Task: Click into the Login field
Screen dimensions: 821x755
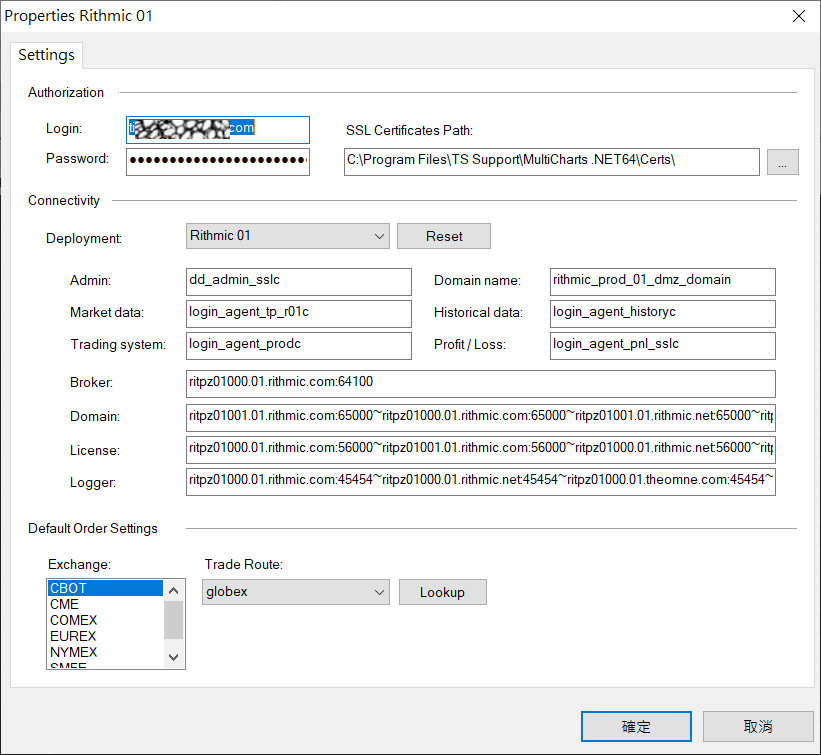Action: [x=218, y=129]
